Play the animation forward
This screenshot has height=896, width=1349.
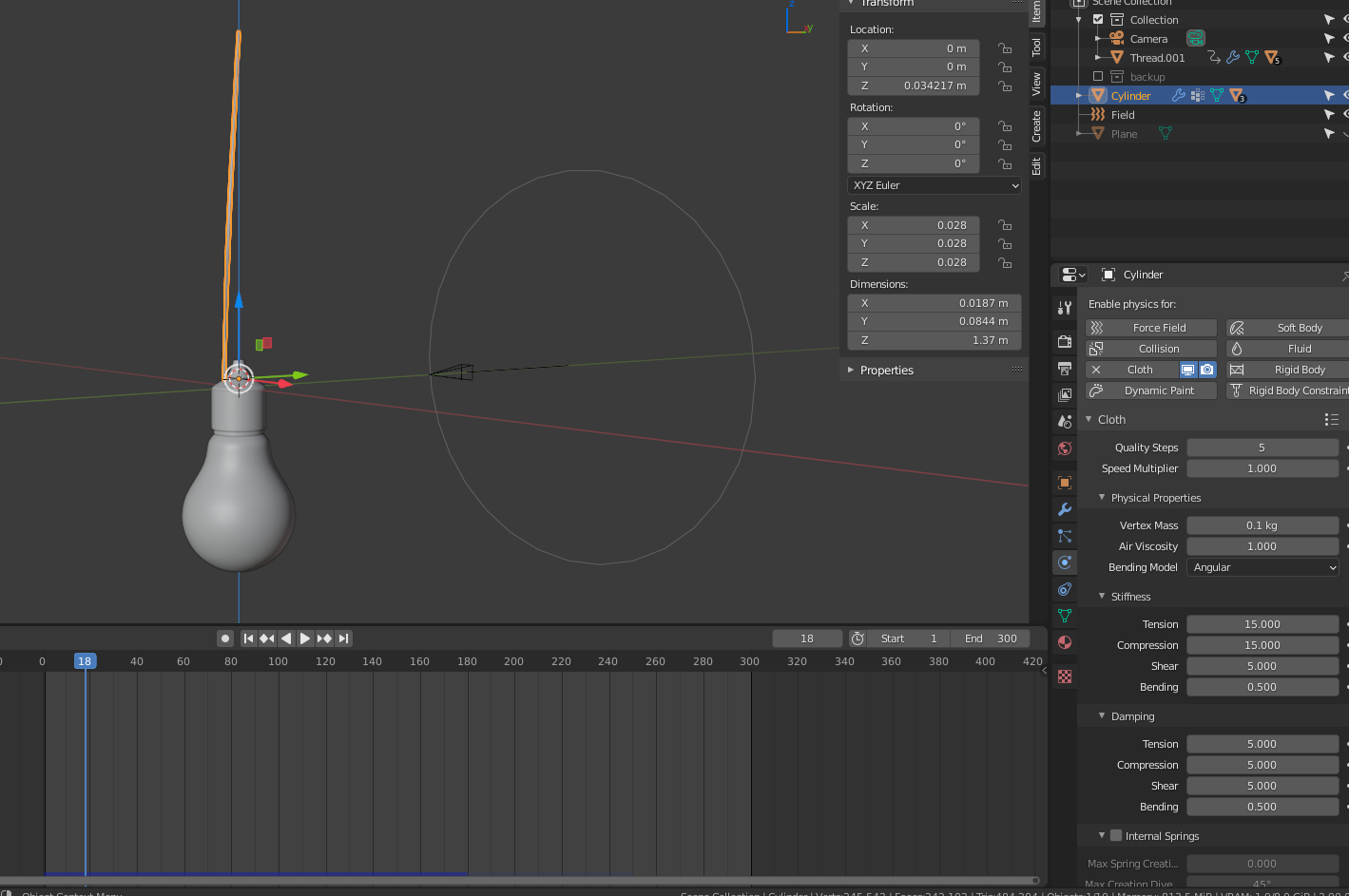pyautogui.click(x=305, y=639)
